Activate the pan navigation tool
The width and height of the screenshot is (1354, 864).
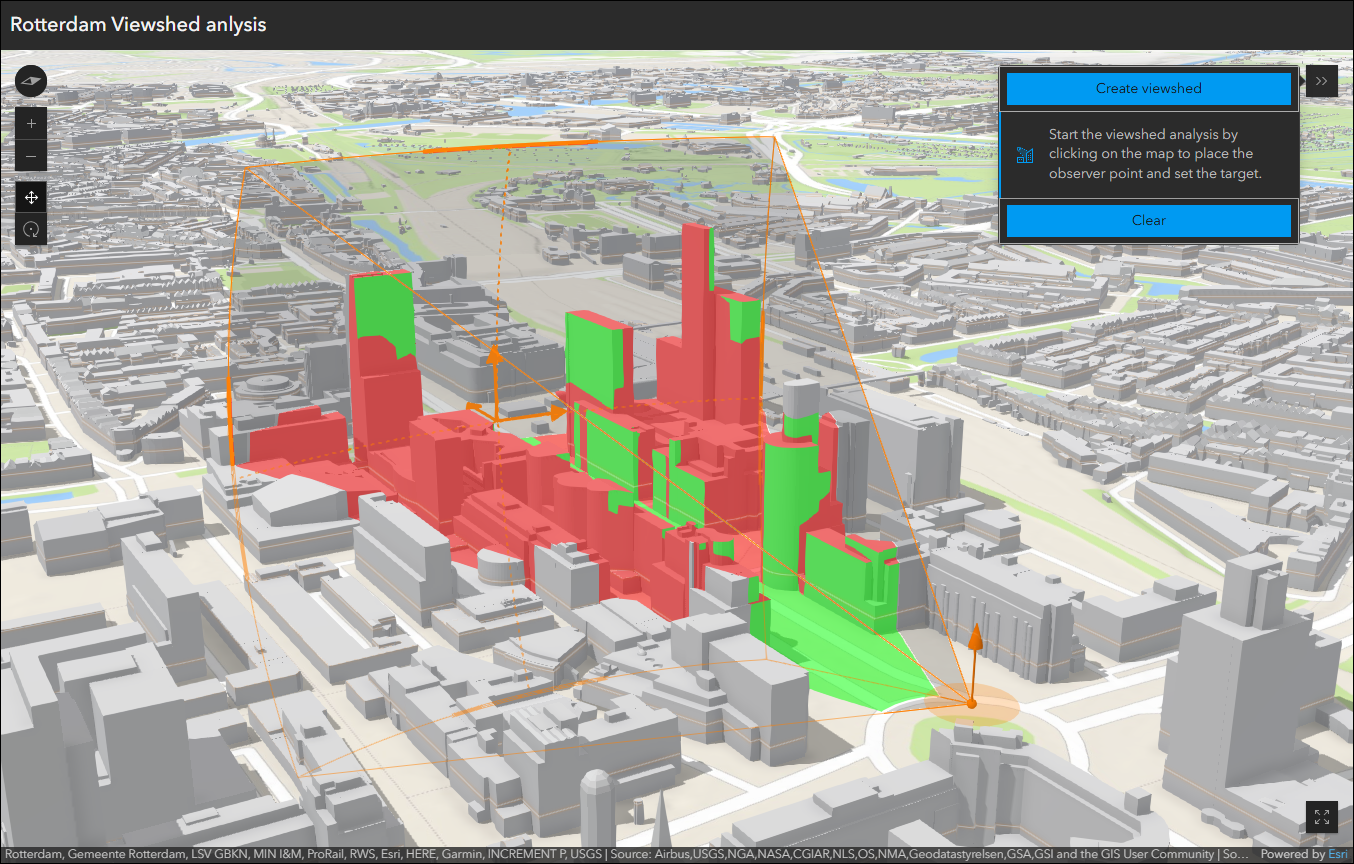(31, 198)
